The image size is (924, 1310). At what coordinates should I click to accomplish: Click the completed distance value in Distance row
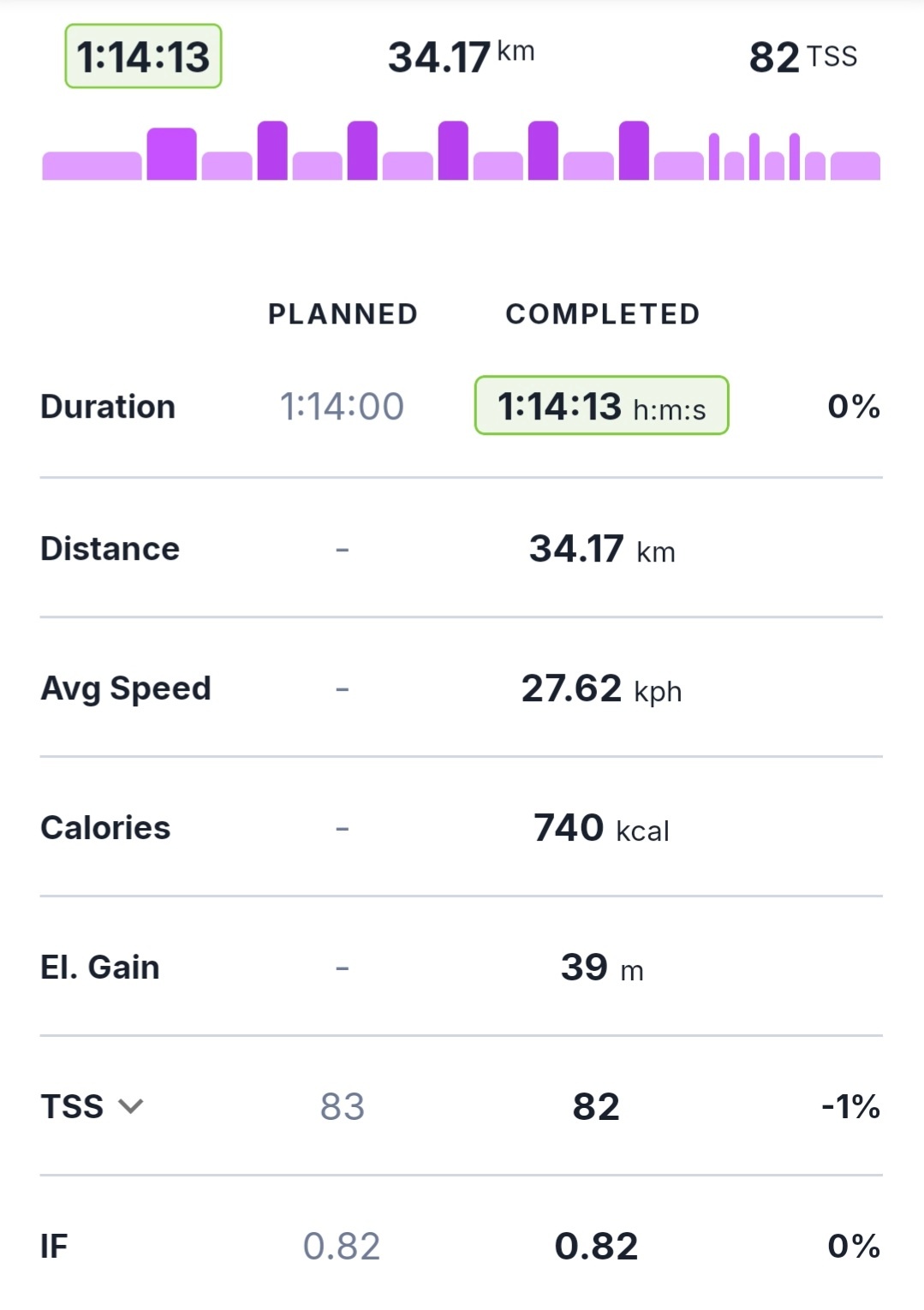tap(601, 549)
